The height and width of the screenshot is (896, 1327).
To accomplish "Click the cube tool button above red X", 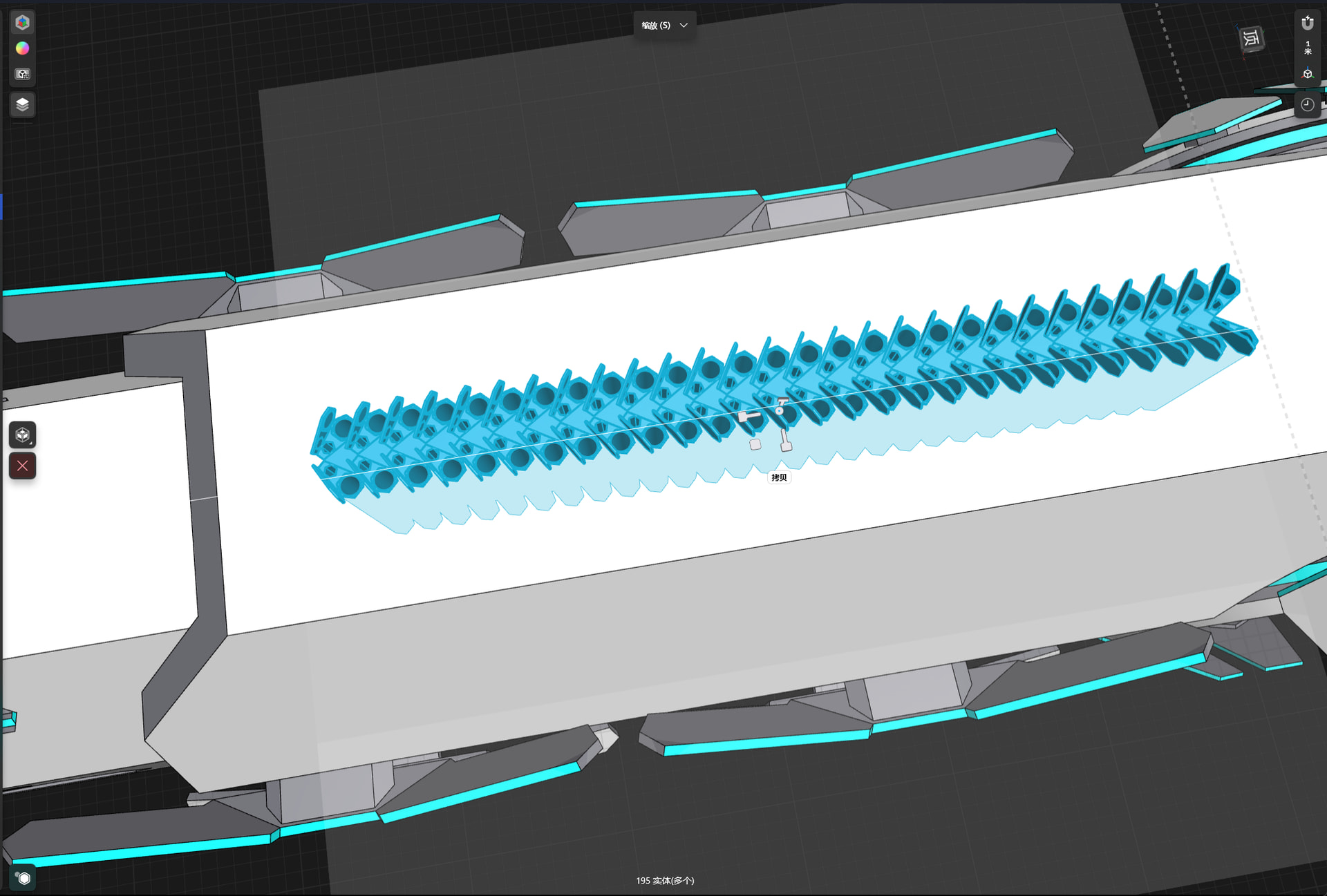I will 22,435.
